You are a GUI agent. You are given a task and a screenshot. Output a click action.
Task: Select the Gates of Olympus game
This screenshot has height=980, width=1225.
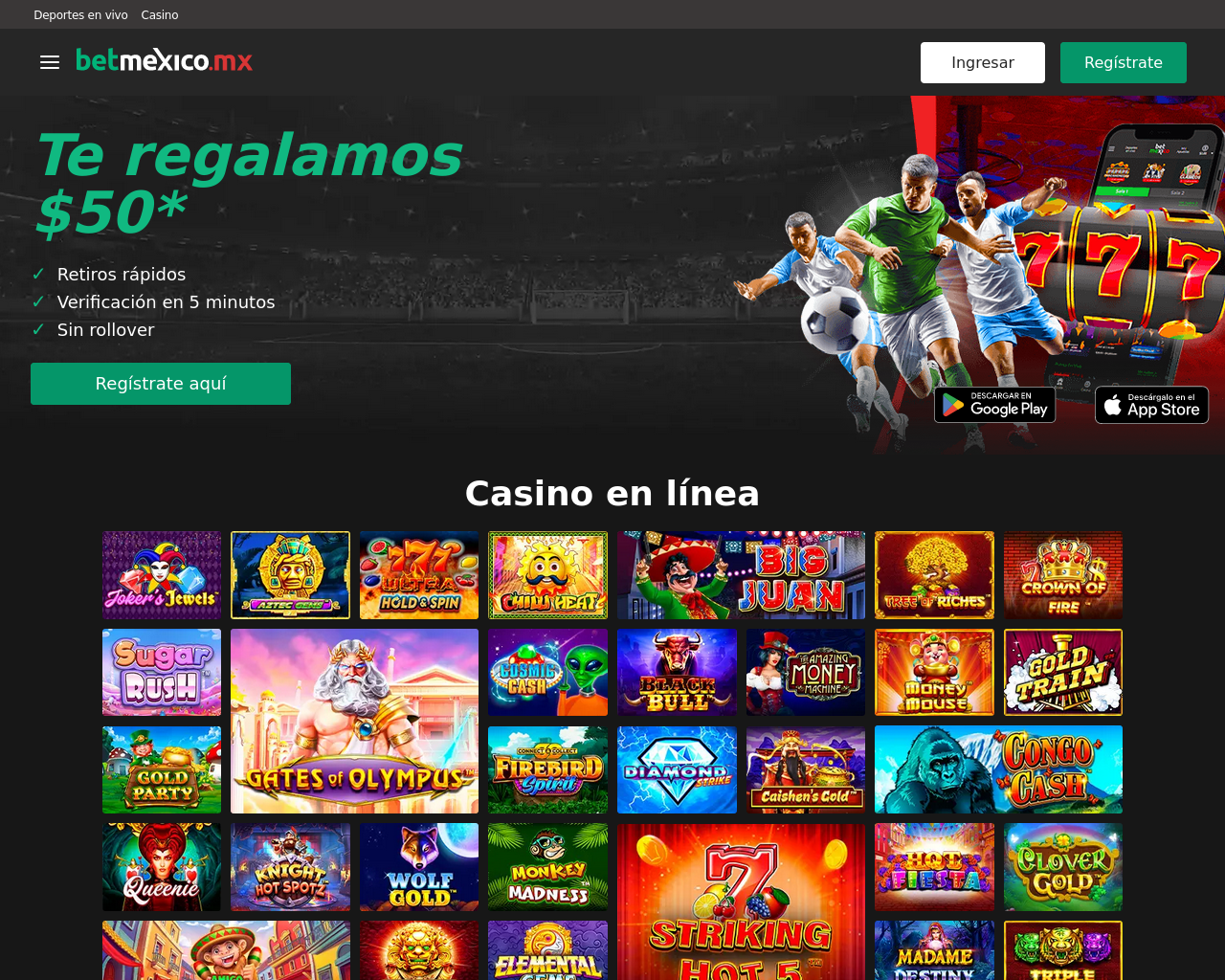coord(354,721)
